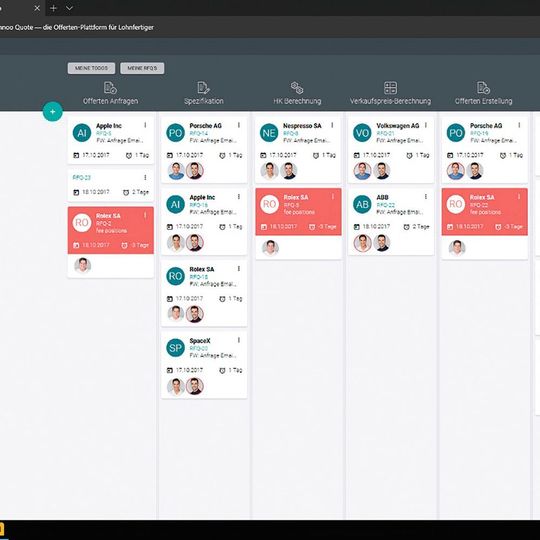540x540 pixels.
Task: Click the AB avatar on ABB card
Action: click(362, 204)
